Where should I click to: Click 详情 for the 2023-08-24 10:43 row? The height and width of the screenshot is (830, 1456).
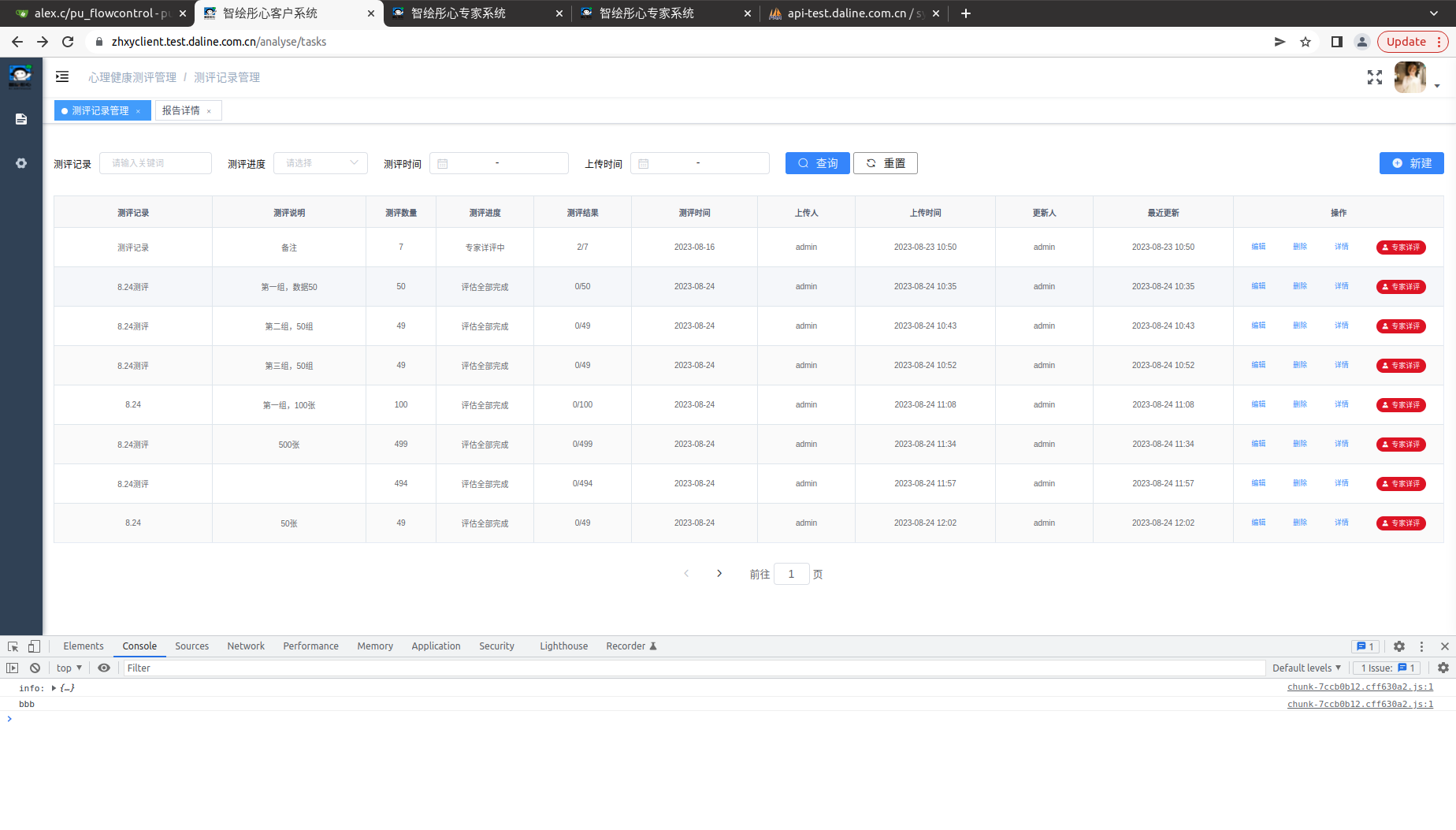pyautogui.click(x=1342, y=326)
